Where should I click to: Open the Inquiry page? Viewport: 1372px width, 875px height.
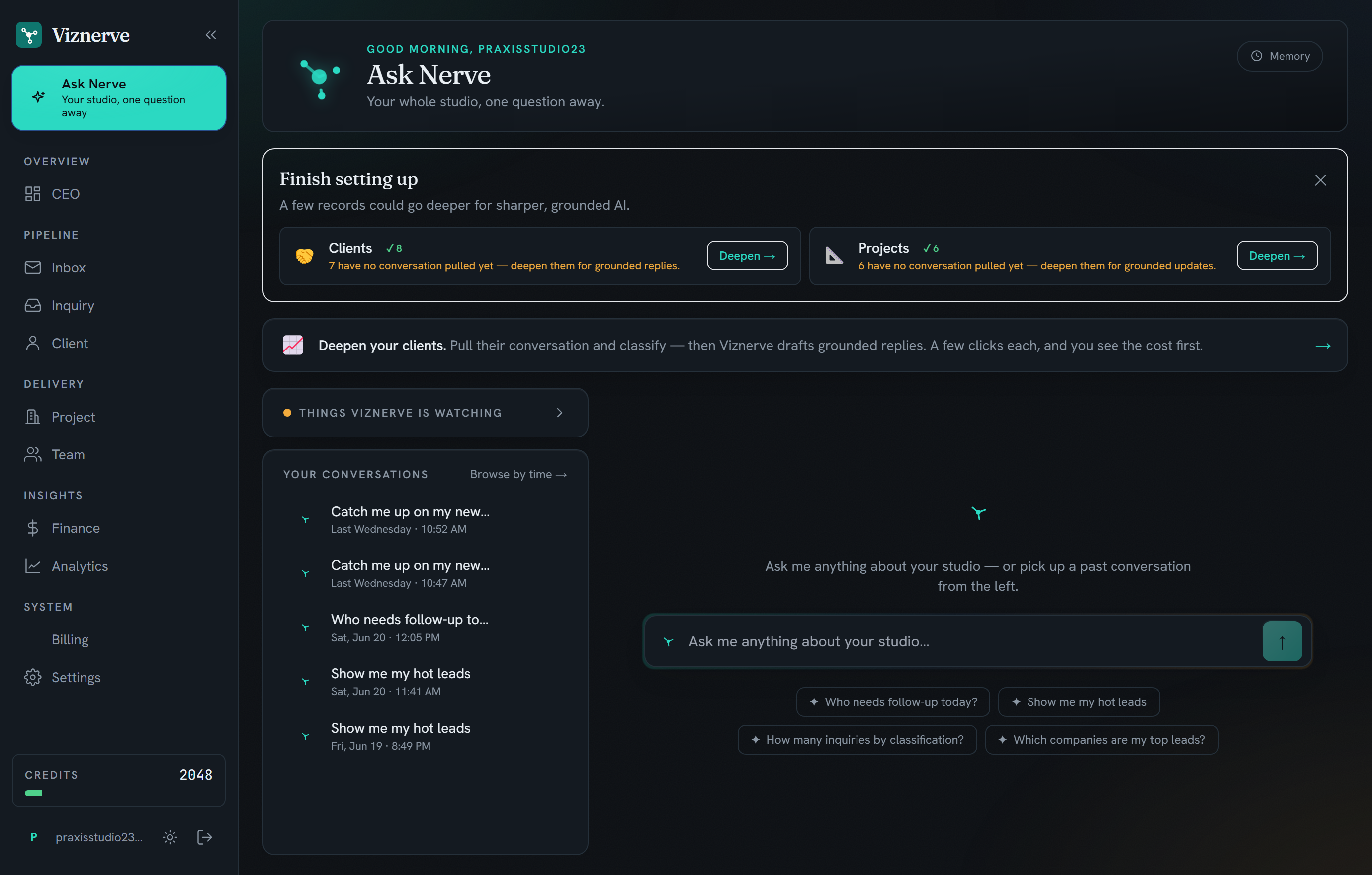pyautogui.click(x=118, y=305)
